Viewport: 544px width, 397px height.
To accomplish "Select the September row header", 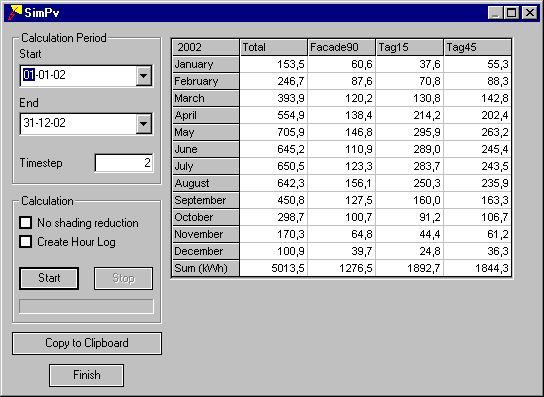I will point(206,200).
